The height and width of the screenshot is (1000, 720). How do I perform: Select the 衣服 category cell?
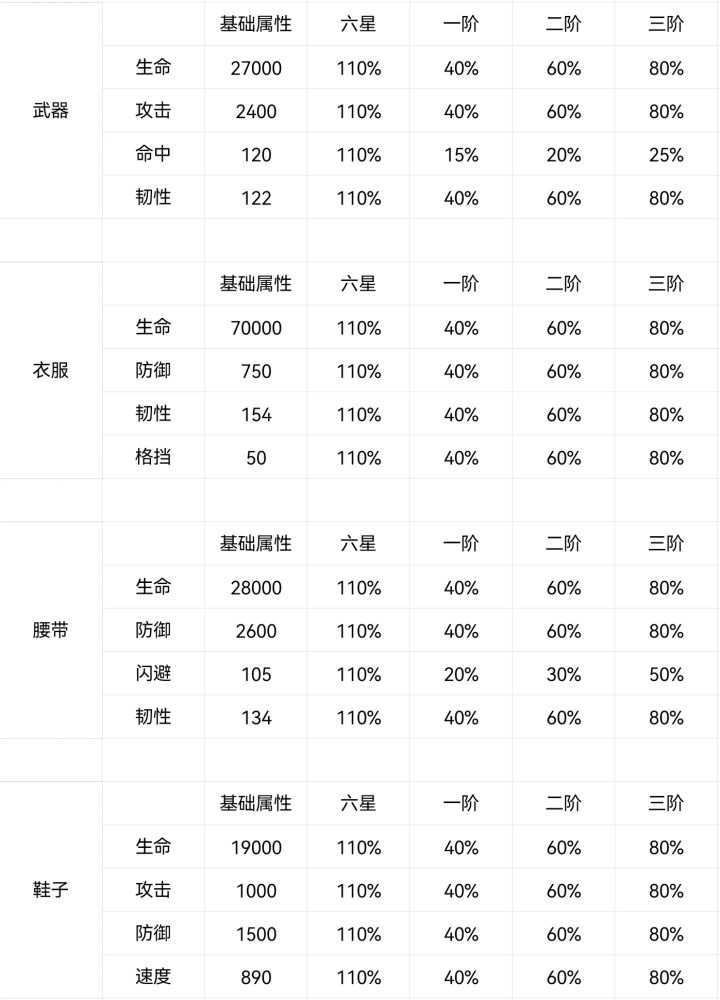click(x=51, y=371)
